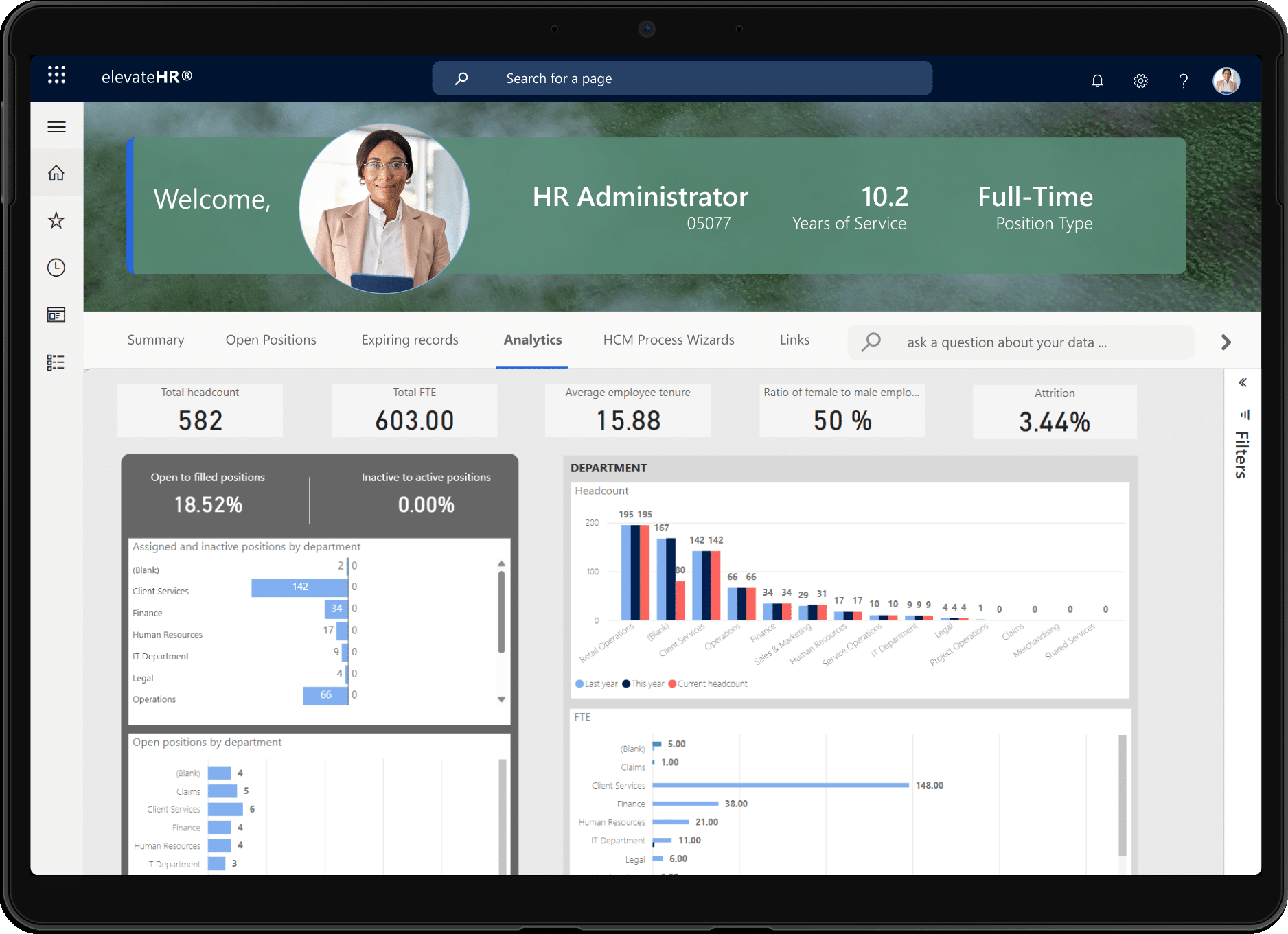
Task: Go to Home in sidebar
Action: [56, 173]
